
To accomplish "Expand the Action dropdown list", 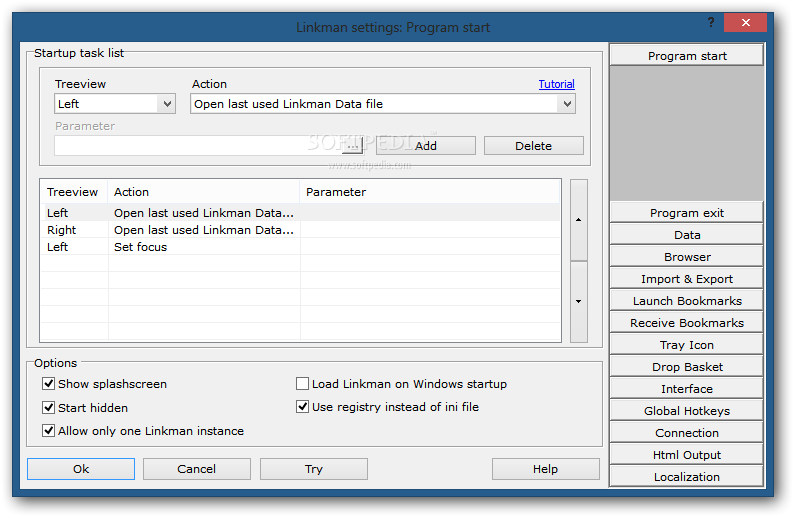I will (383, 104).
